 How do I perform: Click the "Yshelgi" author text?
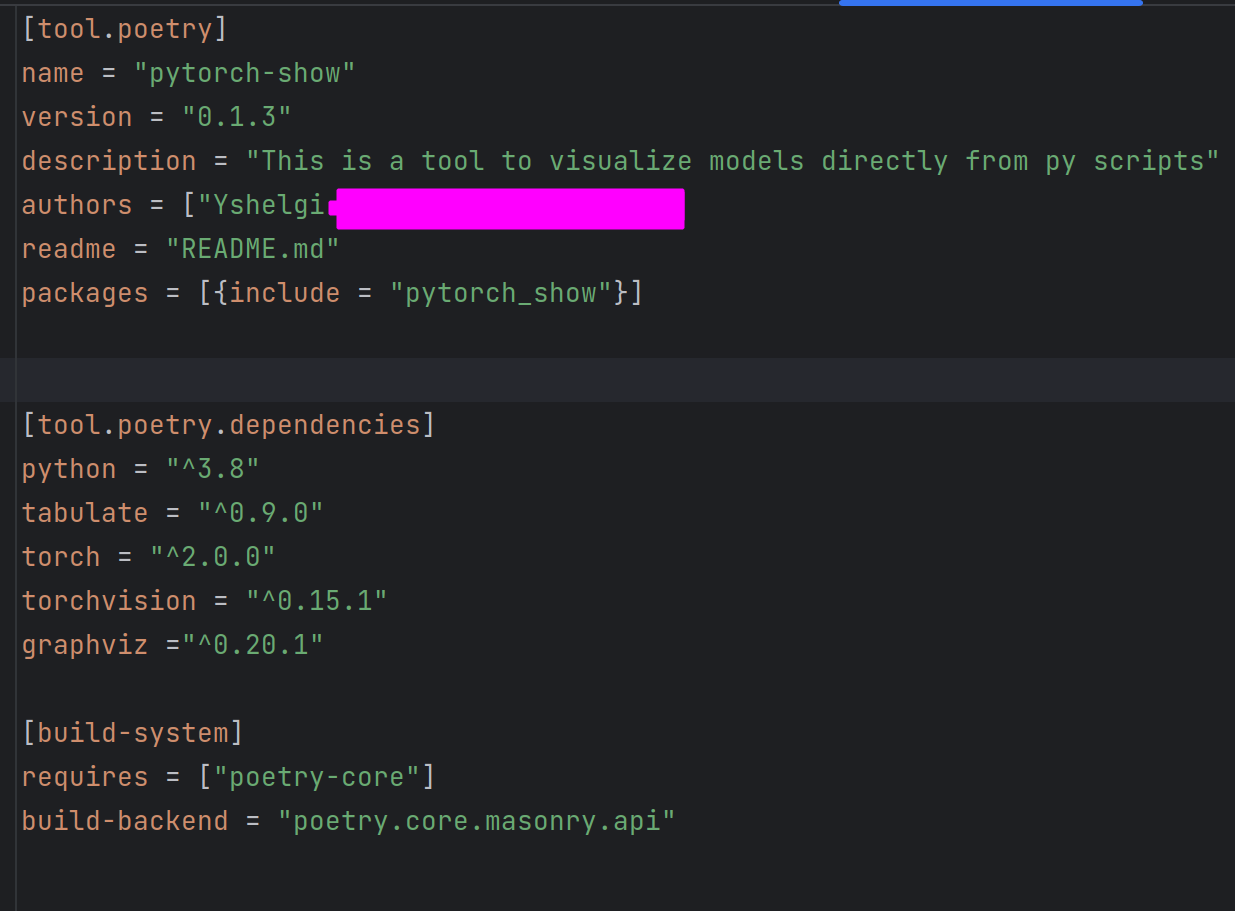pyautogui.click(x=269, y=205)
